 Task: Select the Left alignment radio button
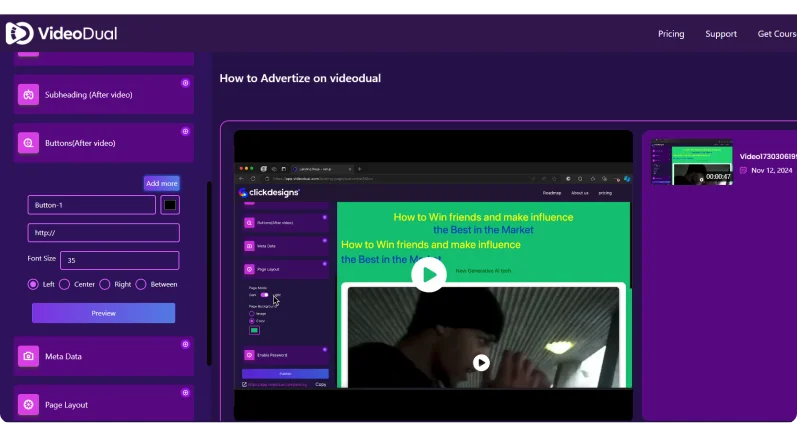click(x=34, y=284)
